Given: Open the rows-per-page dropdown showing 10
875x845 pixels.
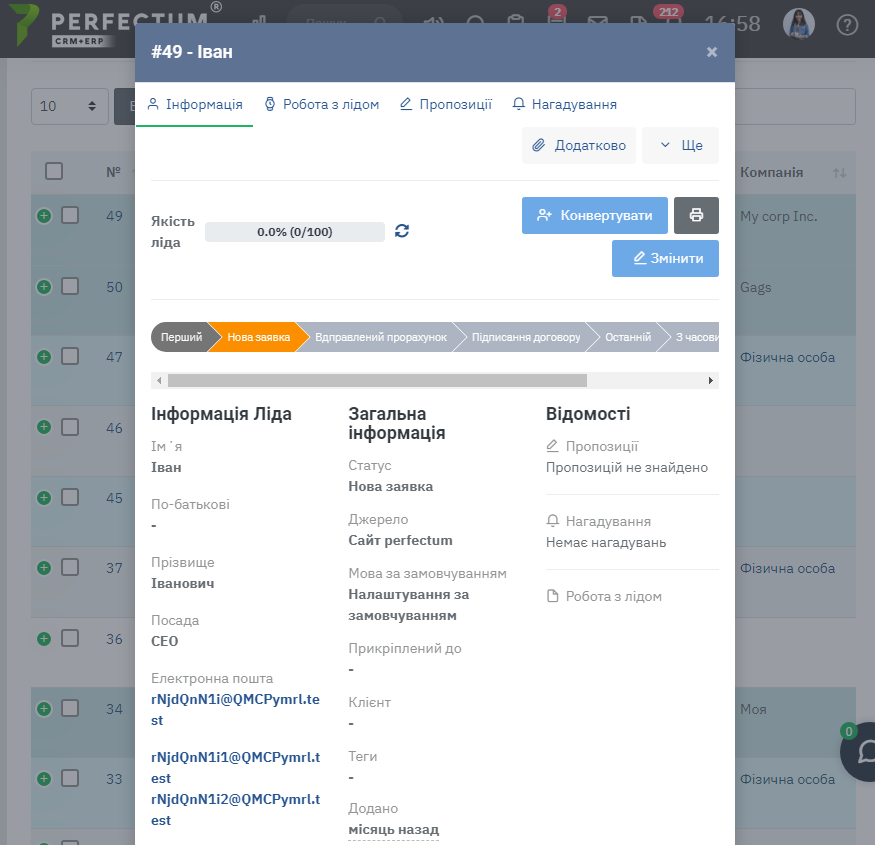Looking at the screenshot, I should click(x=69, y=106).
